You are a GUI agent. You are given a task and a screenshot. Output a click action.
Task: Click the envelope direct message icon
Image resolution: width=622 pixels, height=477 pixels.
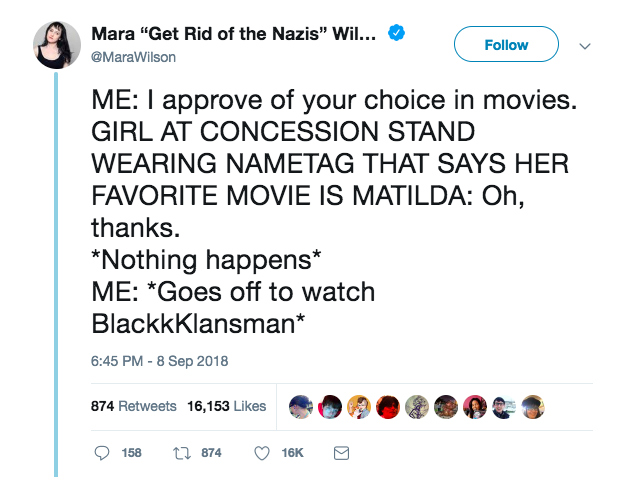pos(341,453)
